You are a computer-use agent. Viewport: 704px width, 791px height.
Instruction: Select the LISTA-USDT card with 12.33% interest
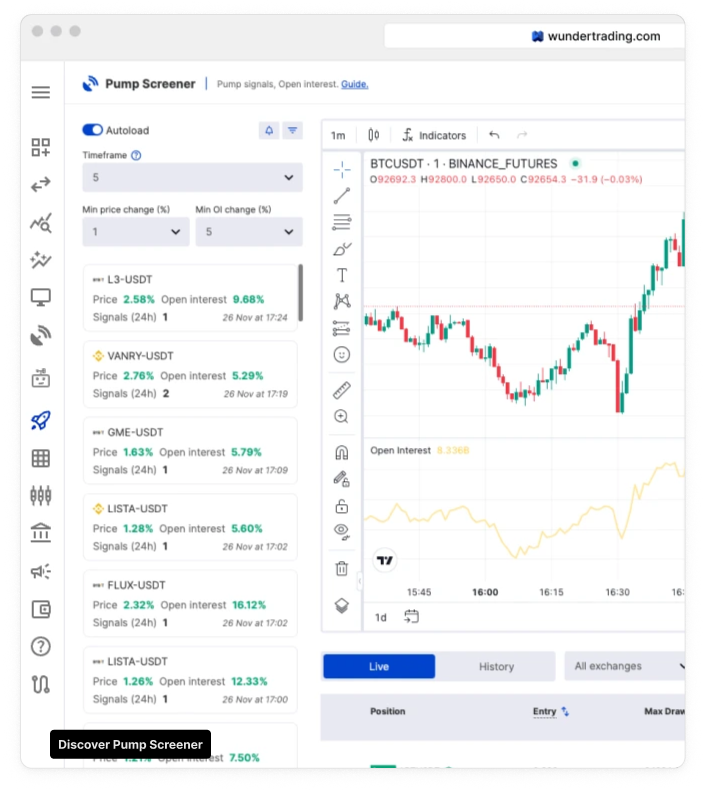[x=190, y=680]
